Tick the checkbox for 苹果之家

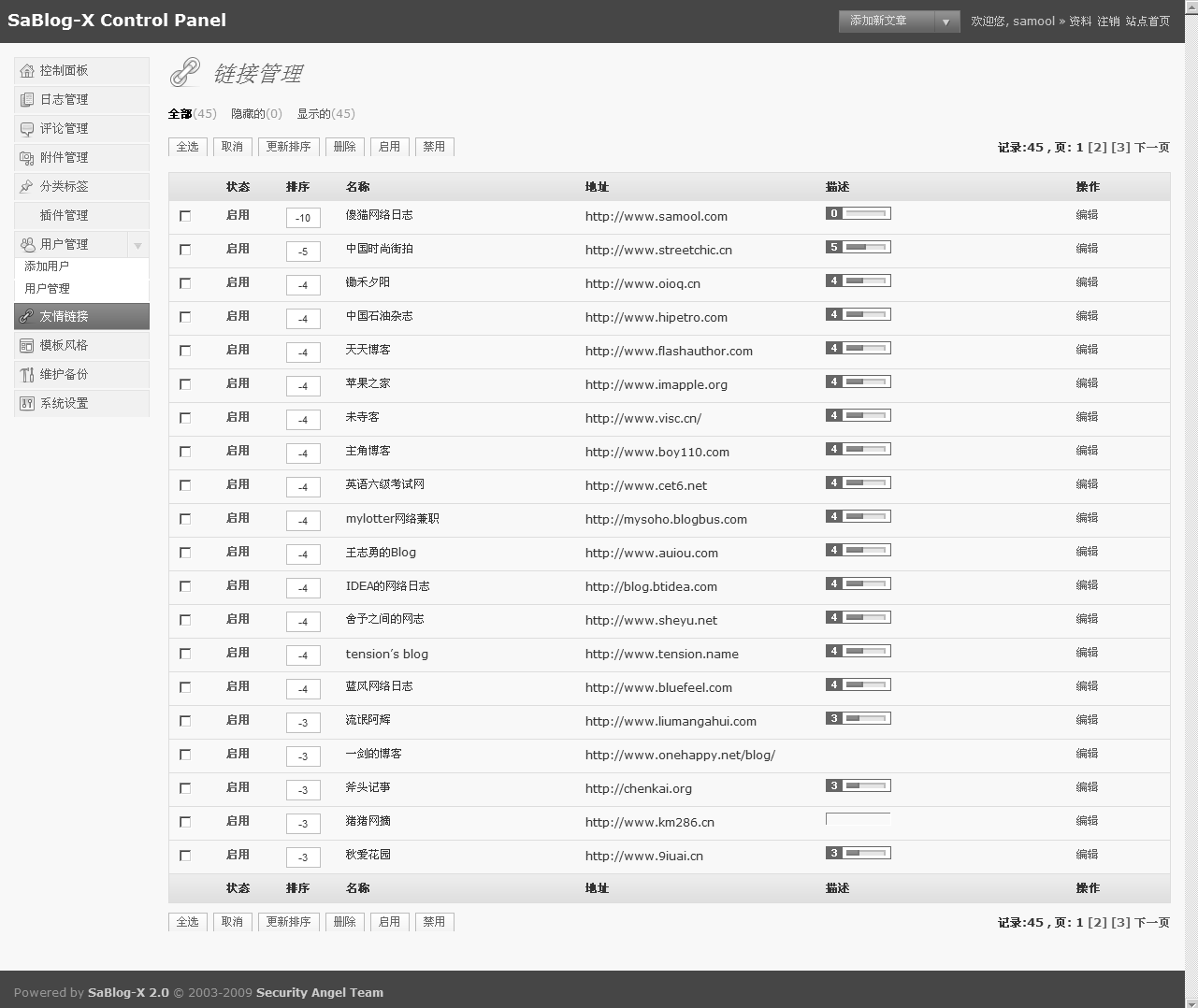point(185,384)
